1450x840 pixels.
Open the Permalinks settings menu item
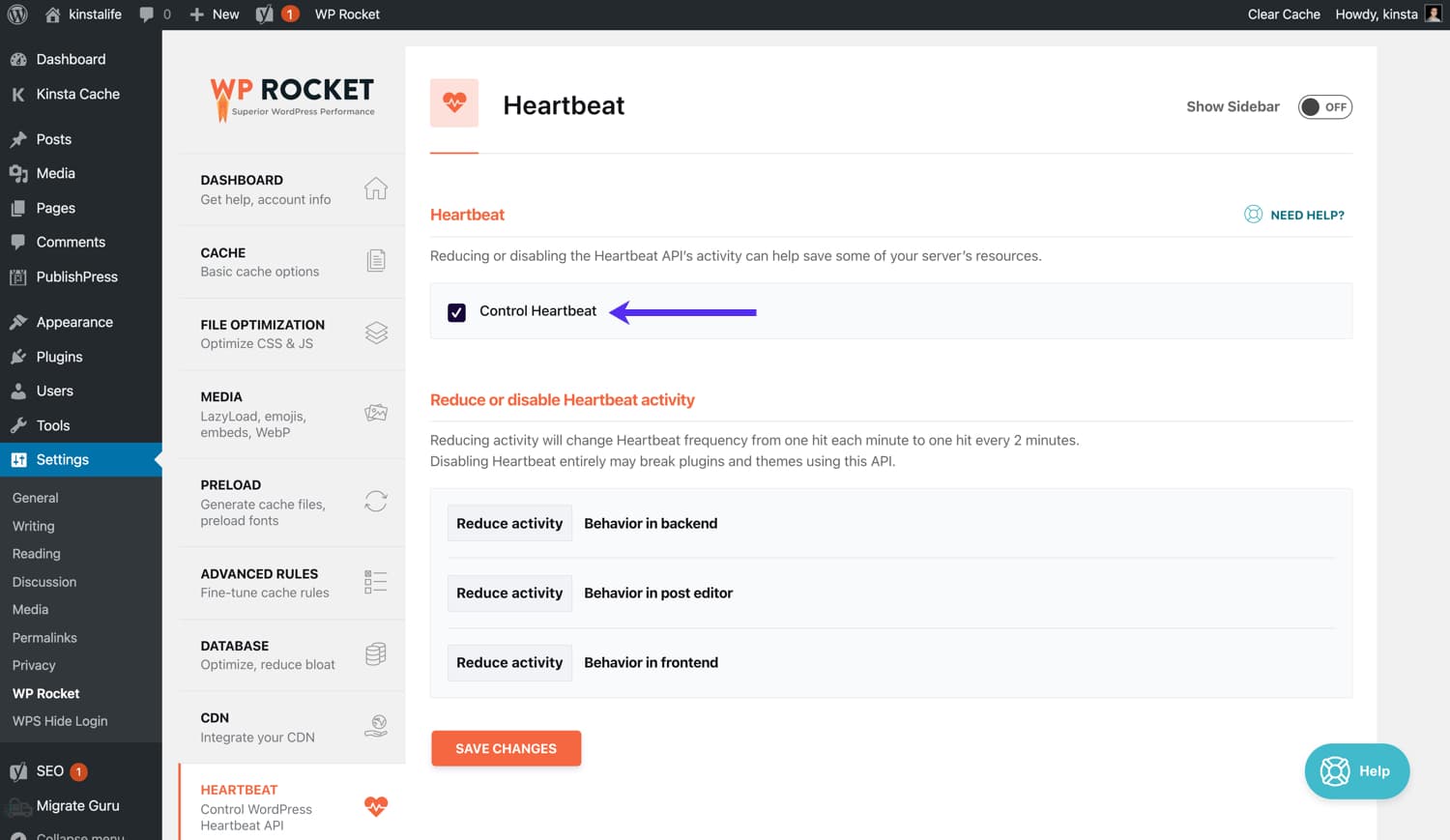[x=44, y=637]
